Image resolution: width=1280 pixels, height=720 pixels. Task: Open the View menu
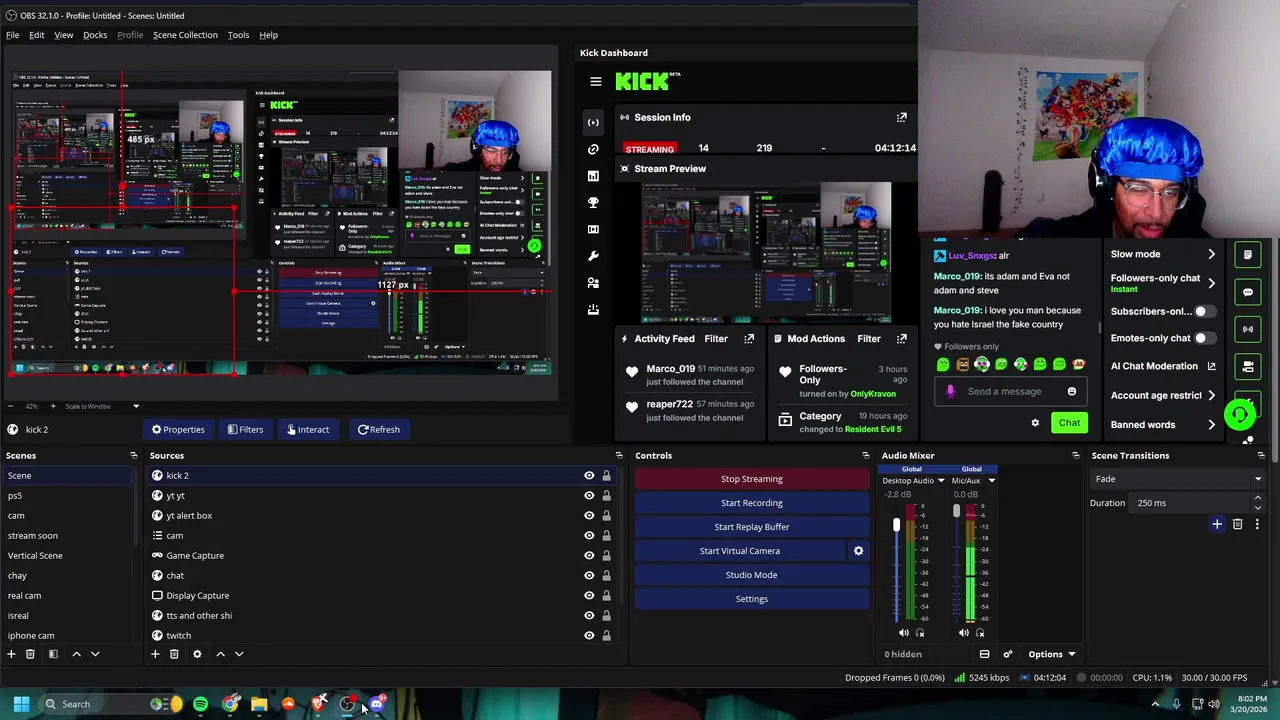[63, 35]
